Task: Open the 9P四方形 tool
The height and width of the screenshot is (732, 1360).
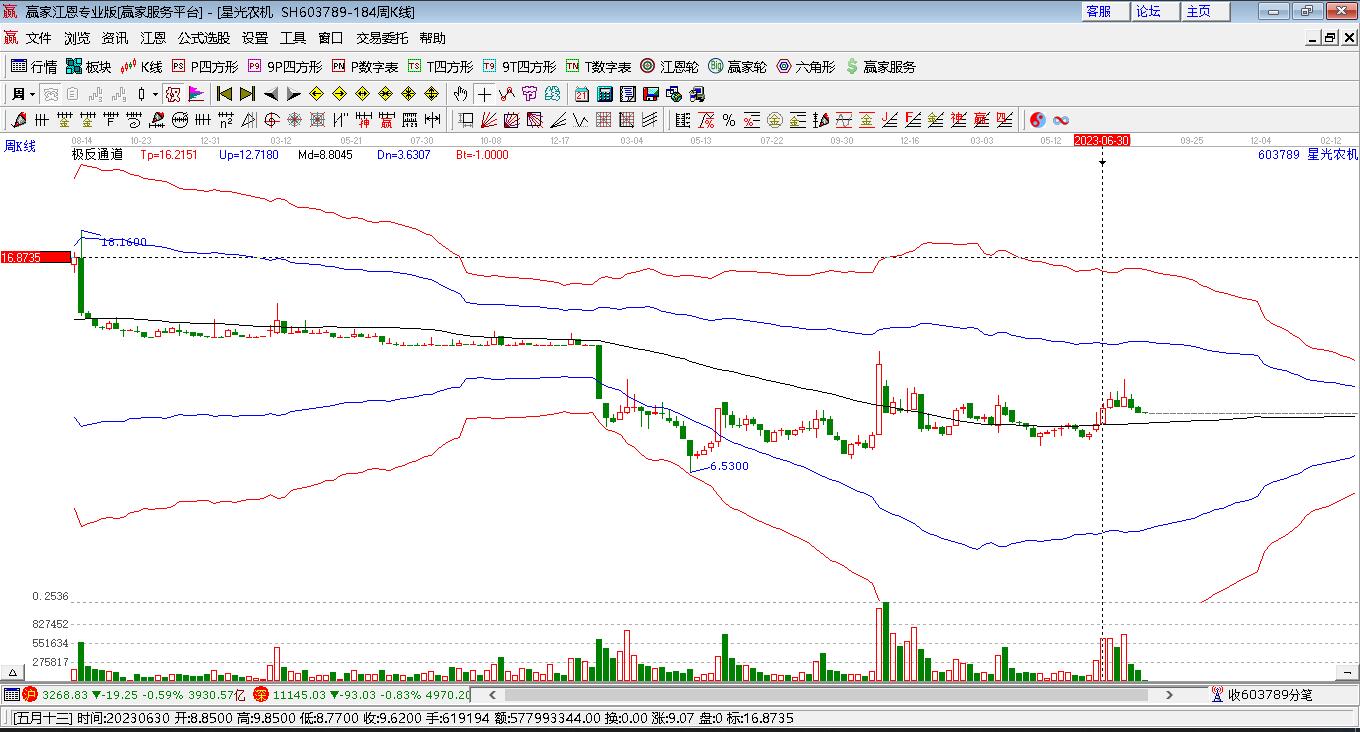Action: (x=285, y=67)
